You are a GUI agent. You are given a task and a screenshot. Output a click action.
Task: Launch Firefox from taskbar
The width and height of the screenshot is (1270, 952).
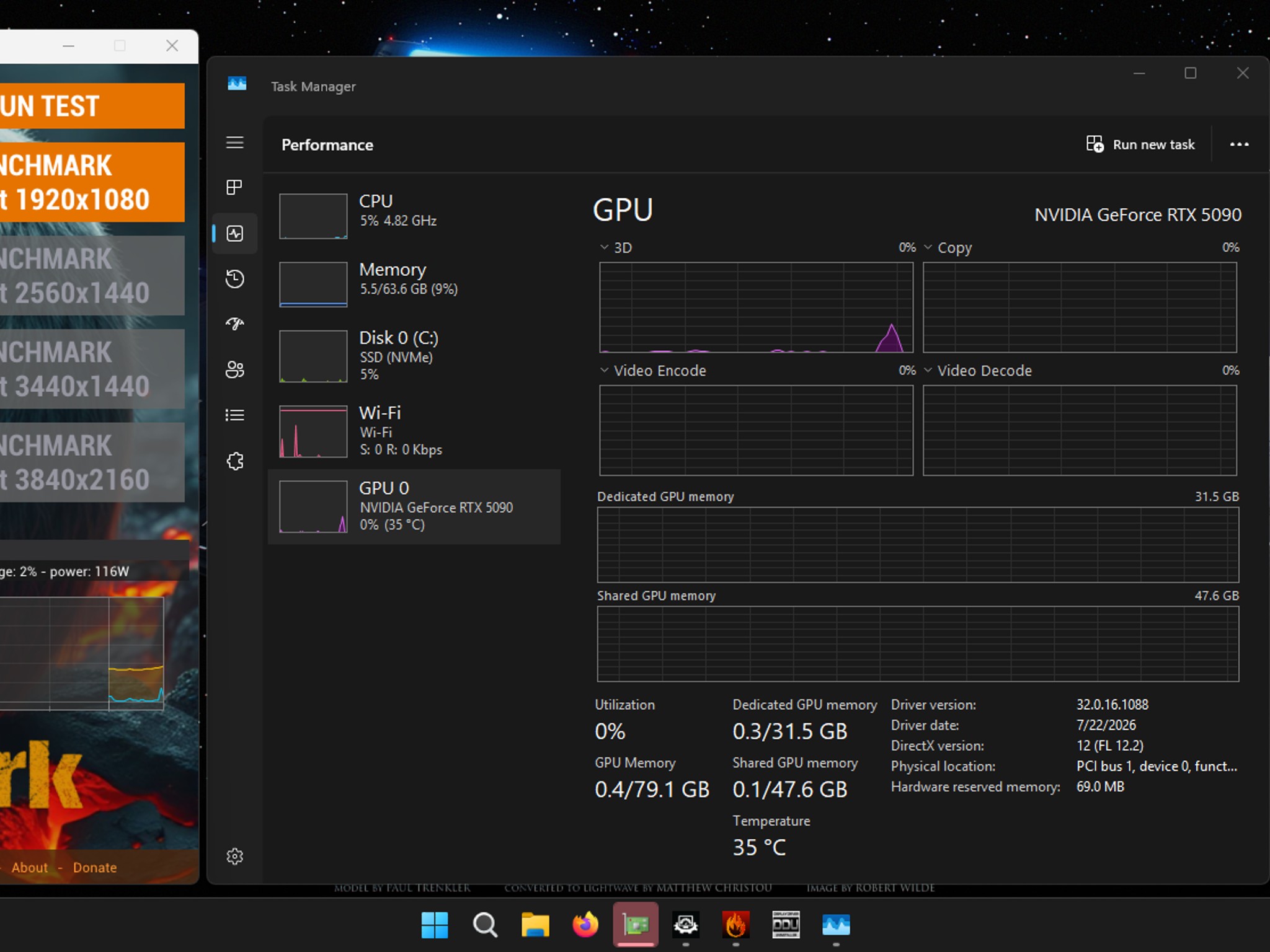[x=585, y=925]
